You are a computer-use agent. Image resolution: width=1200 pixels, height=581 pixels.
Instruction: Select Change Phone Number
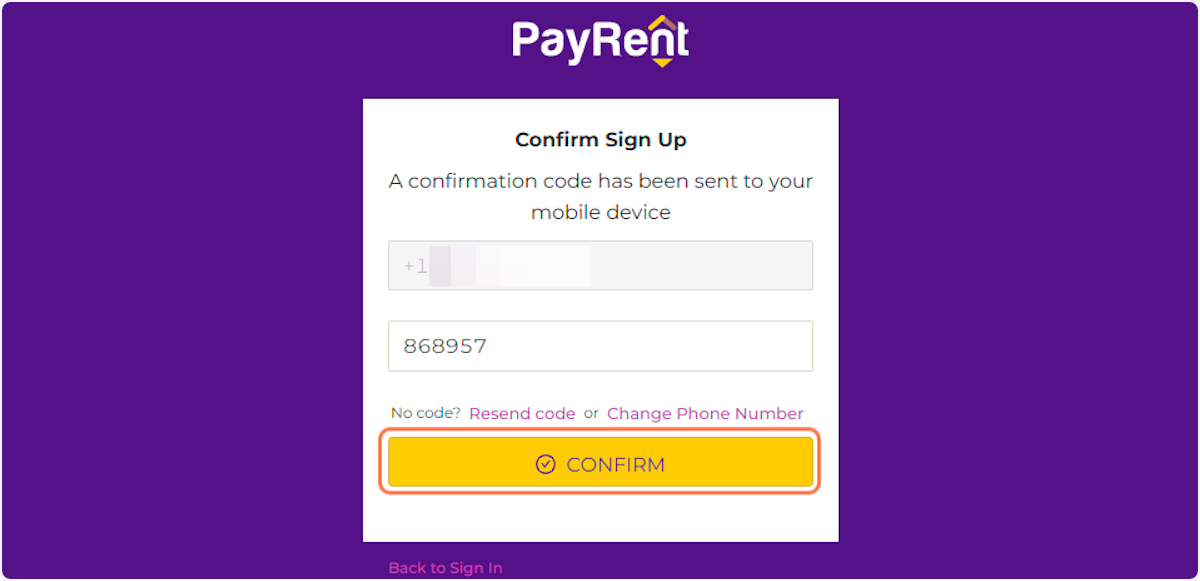[x=704, y=413]
